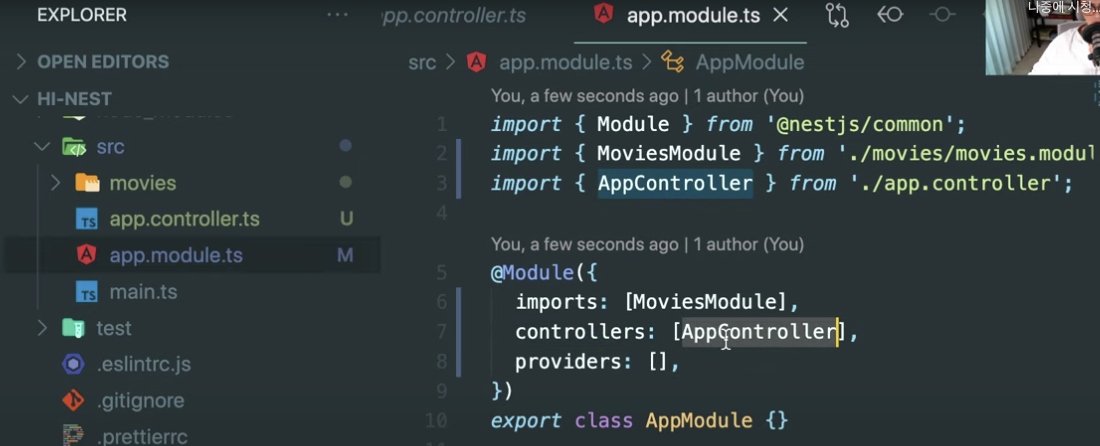Viewport: 1100px width, 446px height.
Task: Click the AppModule class symbol icon in breadcrumb
Action: tap(673, 62)
